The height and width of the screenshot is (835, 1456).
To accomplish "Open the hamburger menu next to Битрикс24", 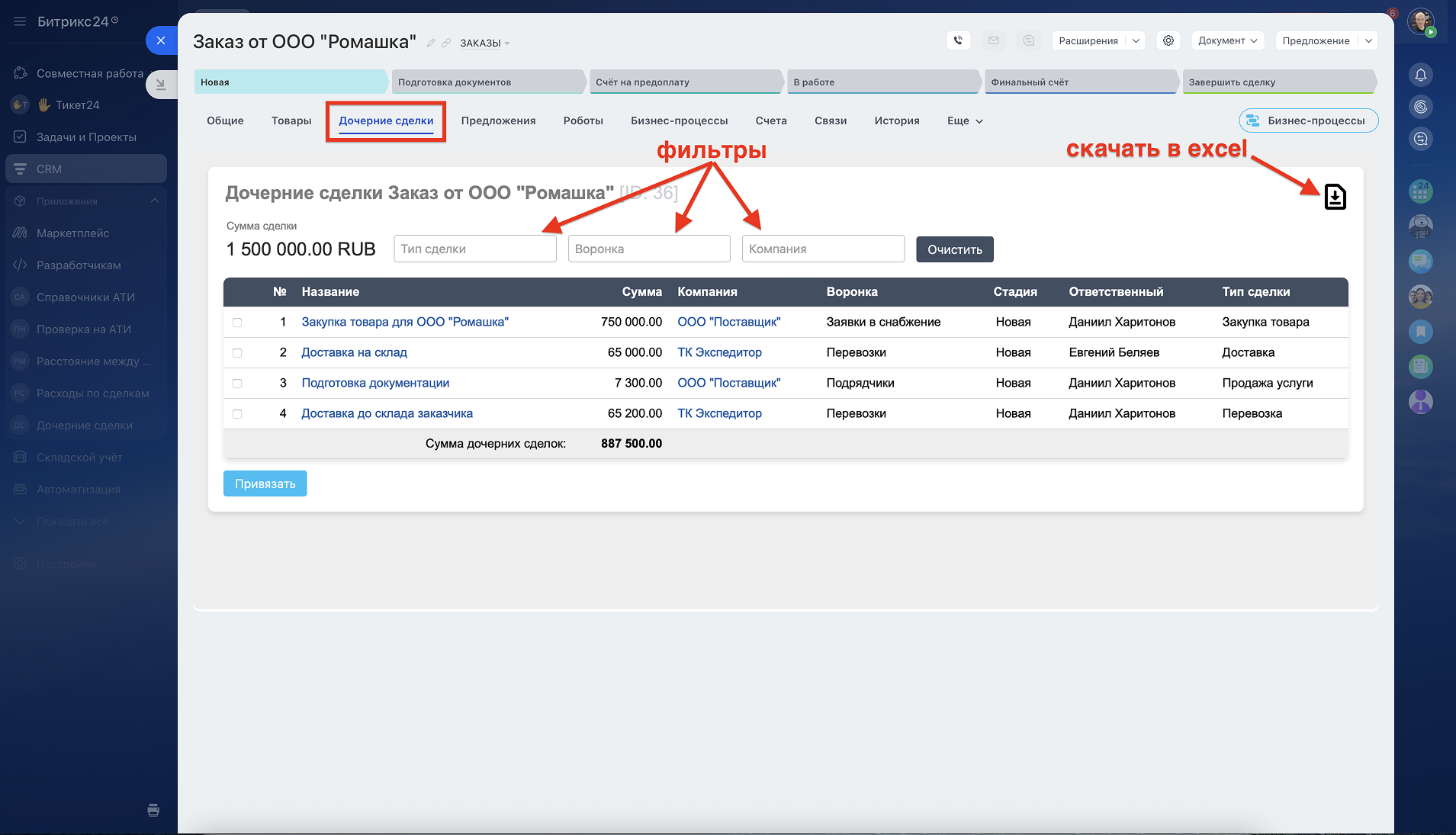I will 20,21.
